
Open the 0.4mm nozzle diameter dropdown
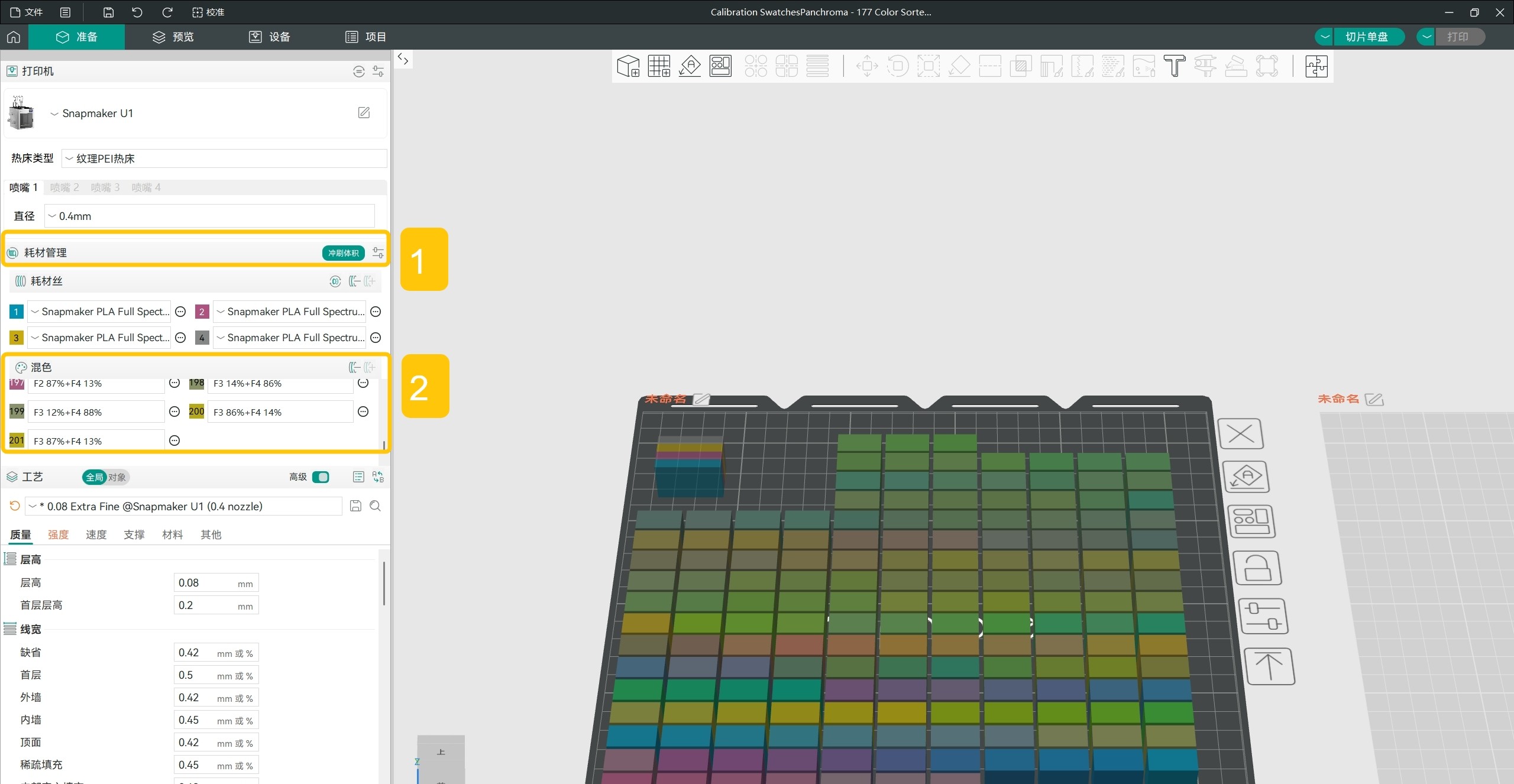tap(209, 216)
